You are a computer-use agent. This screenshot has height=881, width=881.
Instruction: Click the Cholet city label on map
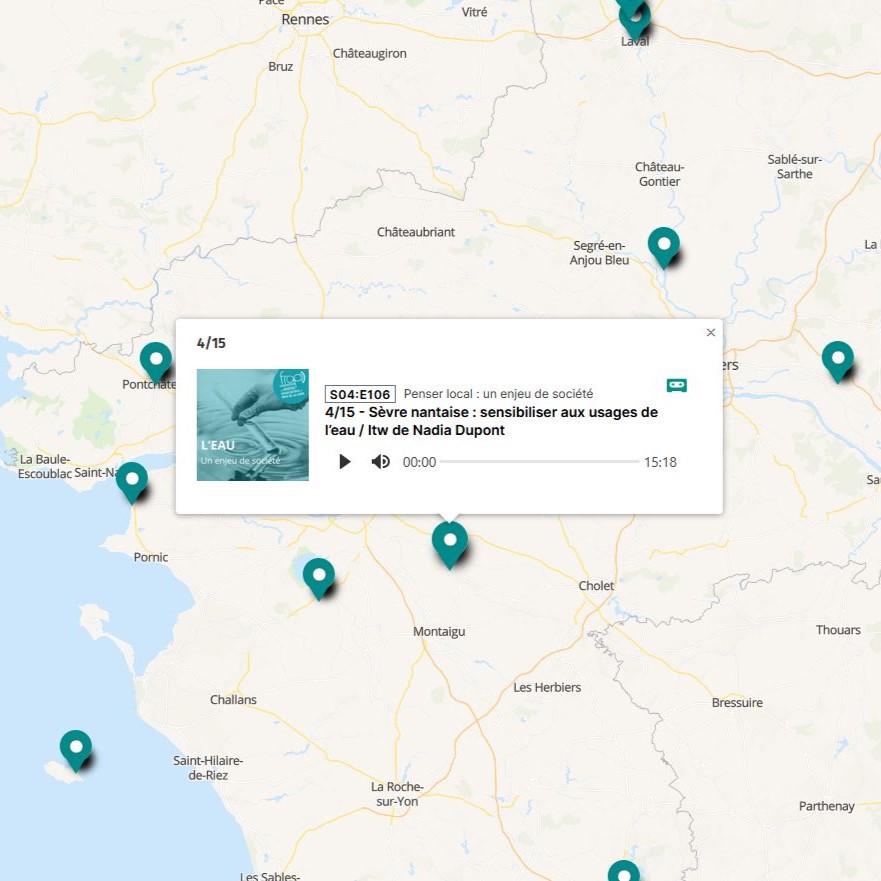pyautogui.click(x=596, y=586)
